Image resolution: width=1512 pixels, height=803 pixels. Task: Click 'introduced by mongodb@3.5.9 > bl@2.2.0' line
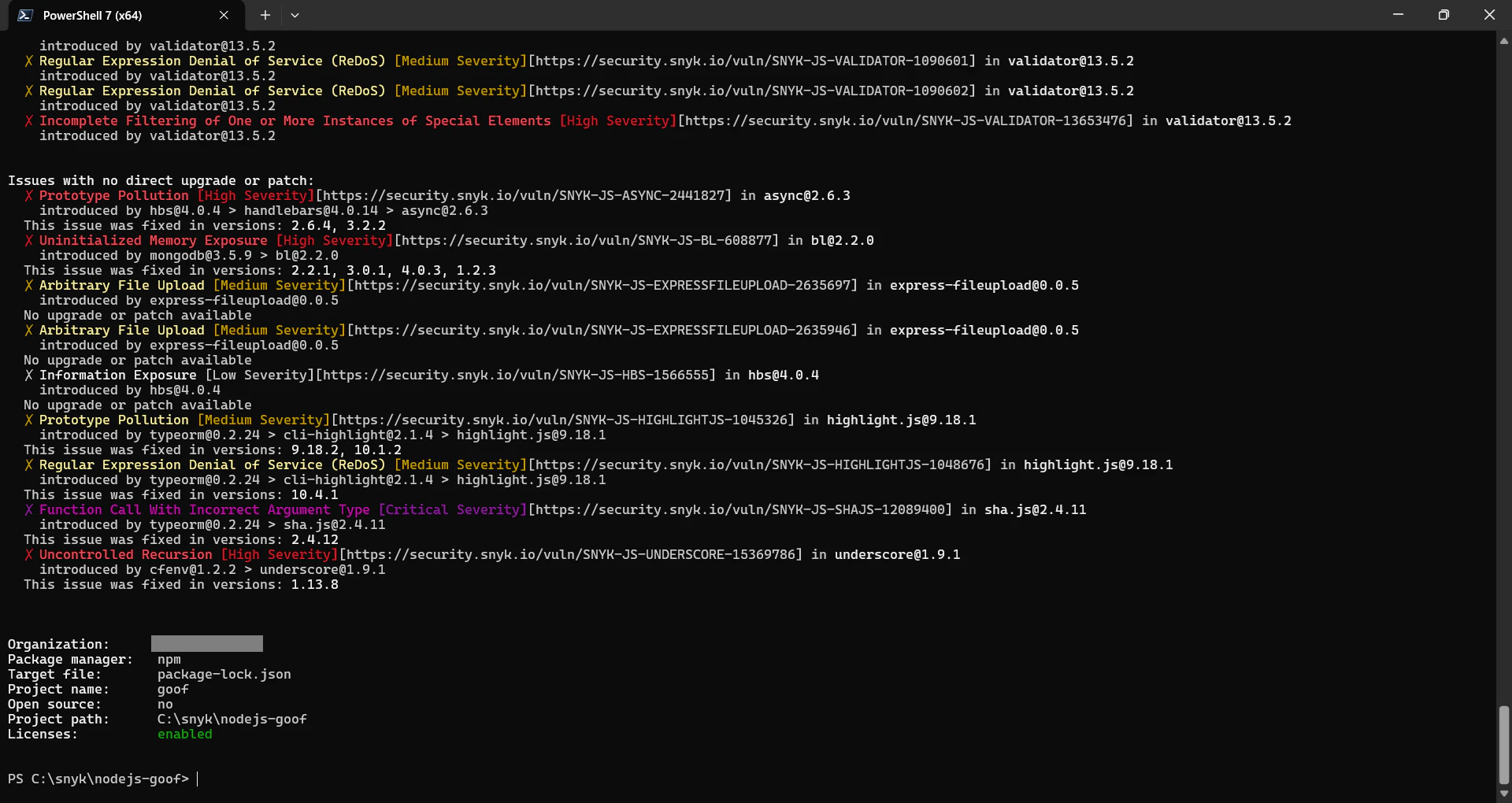click(x=189, y=256)
